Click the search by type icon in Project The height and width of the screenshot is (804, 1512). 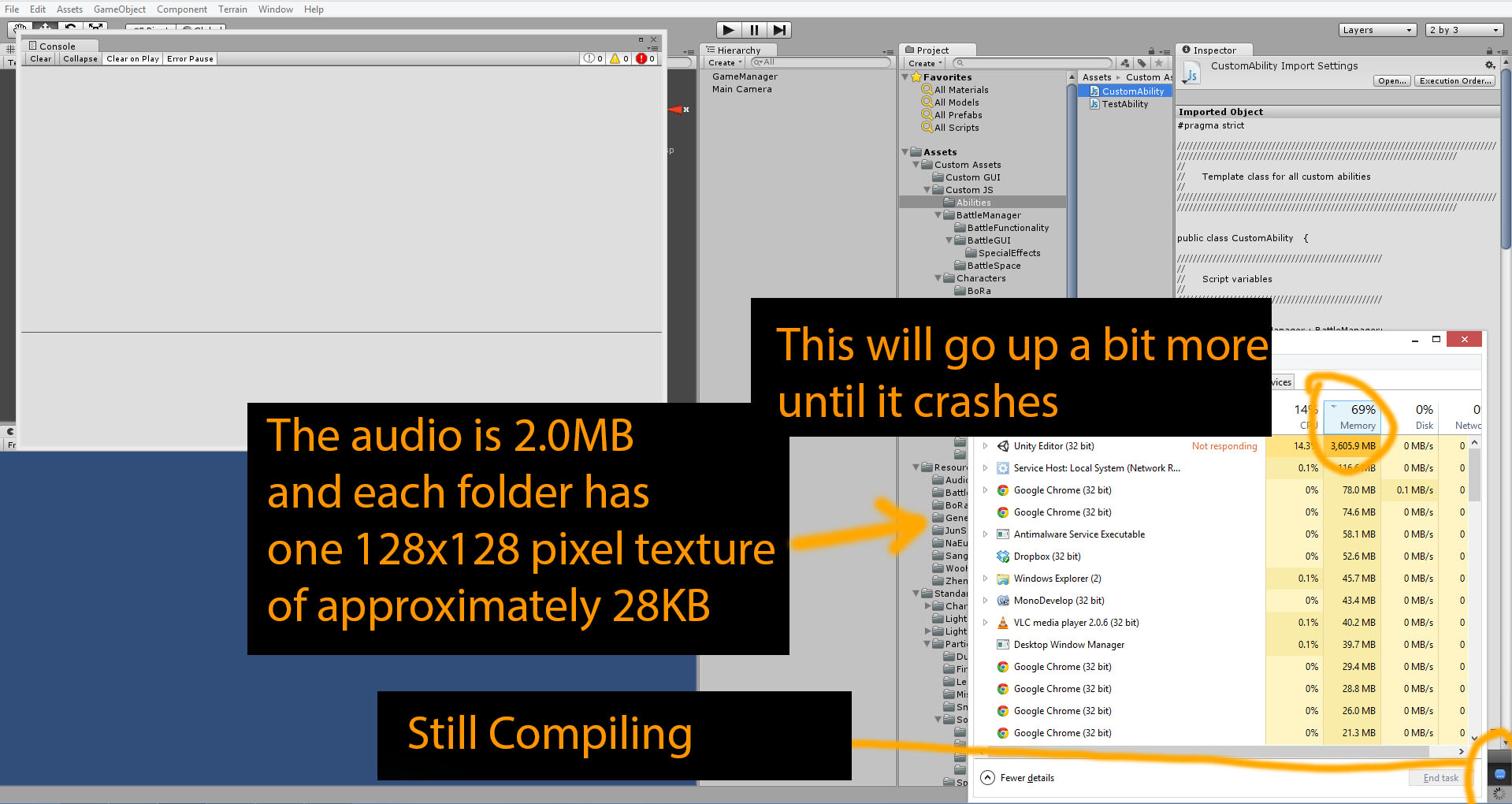click(x=1125, y=63)
